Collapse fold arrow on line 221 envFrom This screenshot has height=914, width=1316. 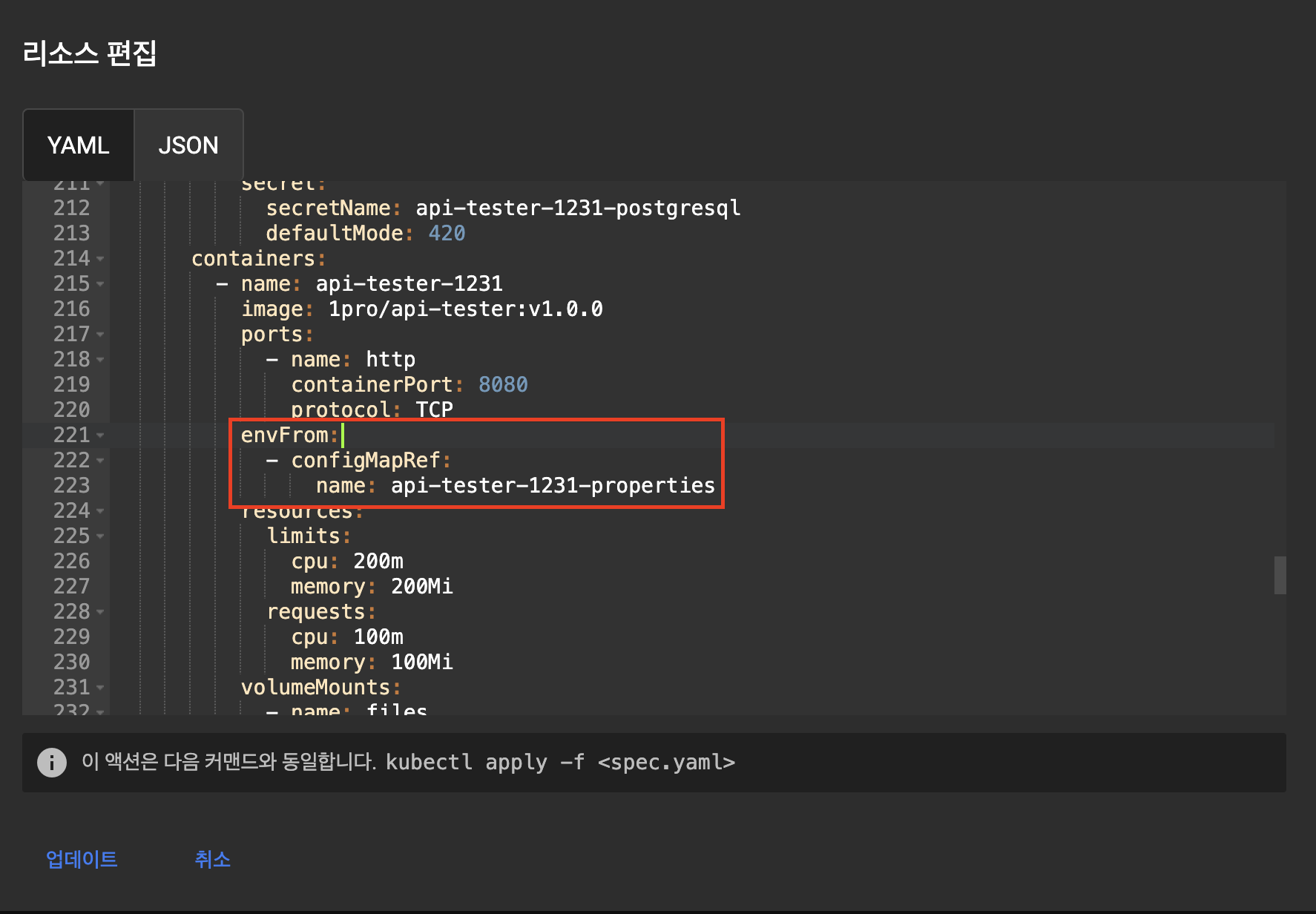point(100,435)
